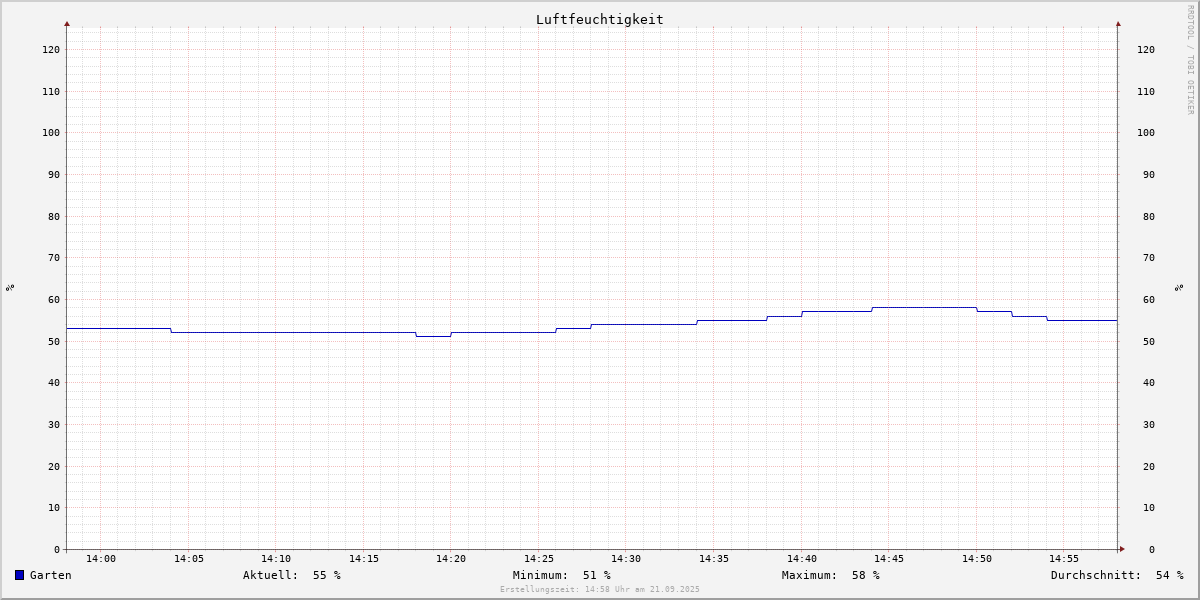
Task: Click the Garten legend label
Action: click(51, 575)
